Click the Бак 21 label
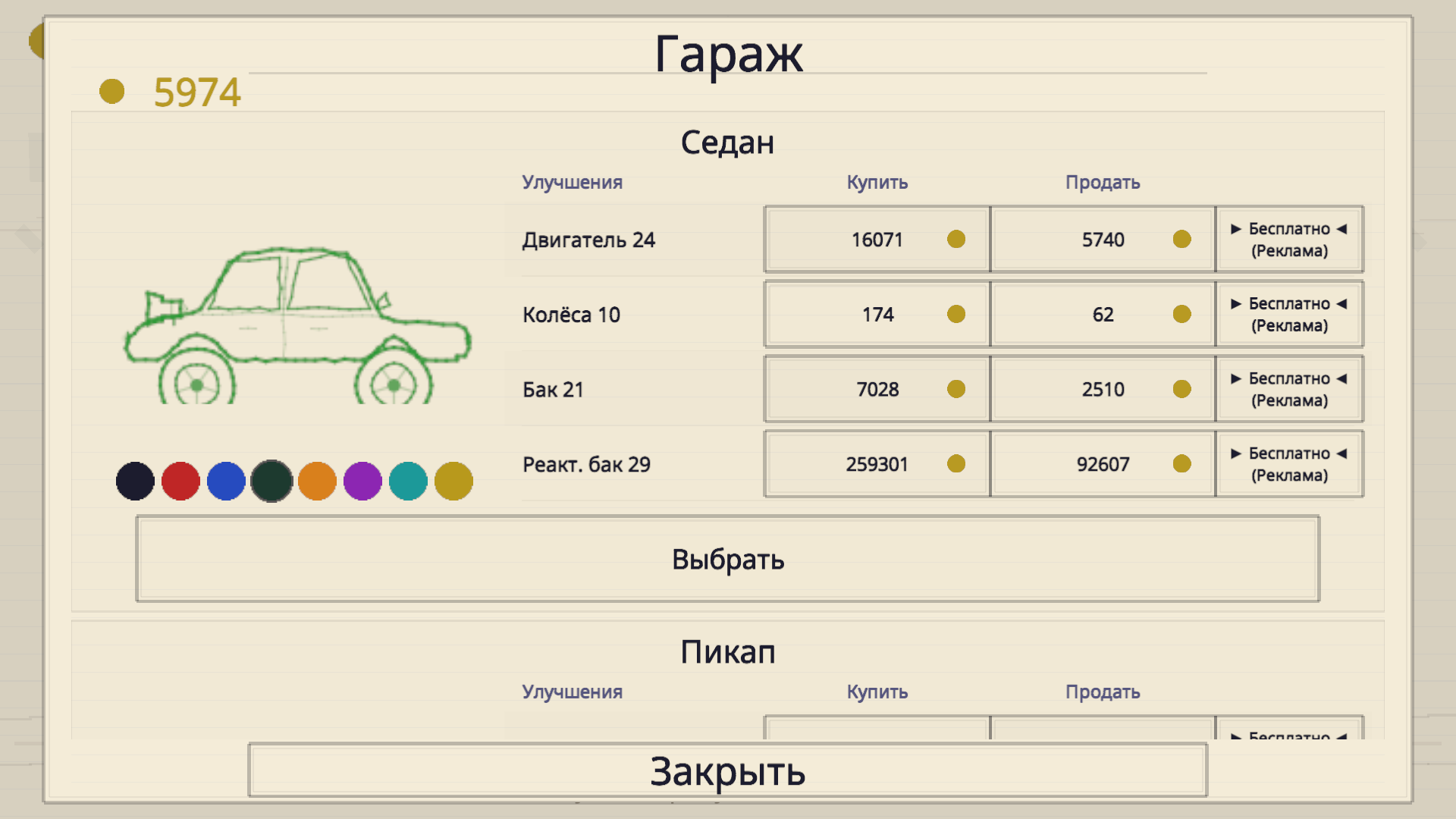 click(x=553, y=389)
